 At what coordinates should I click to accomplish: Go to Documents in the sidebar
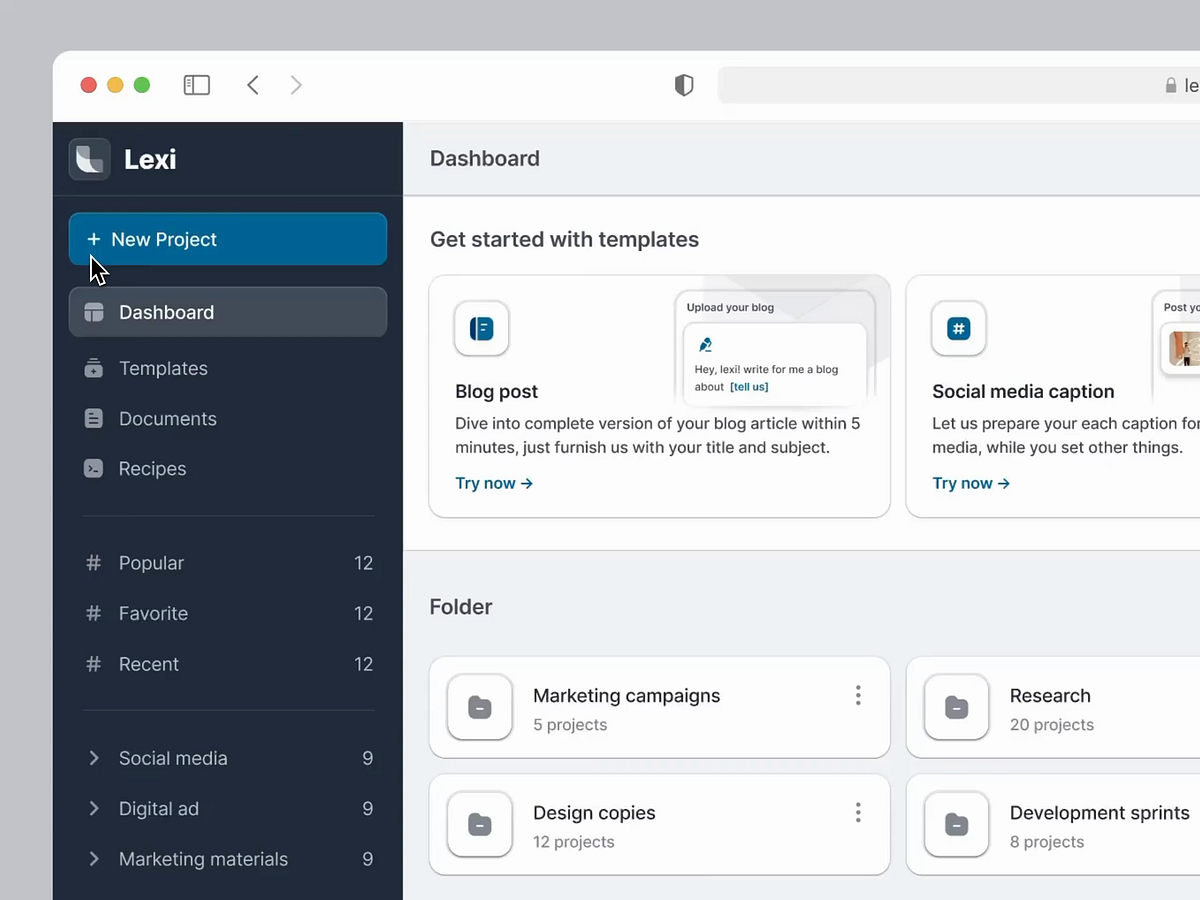click(167, 419)
